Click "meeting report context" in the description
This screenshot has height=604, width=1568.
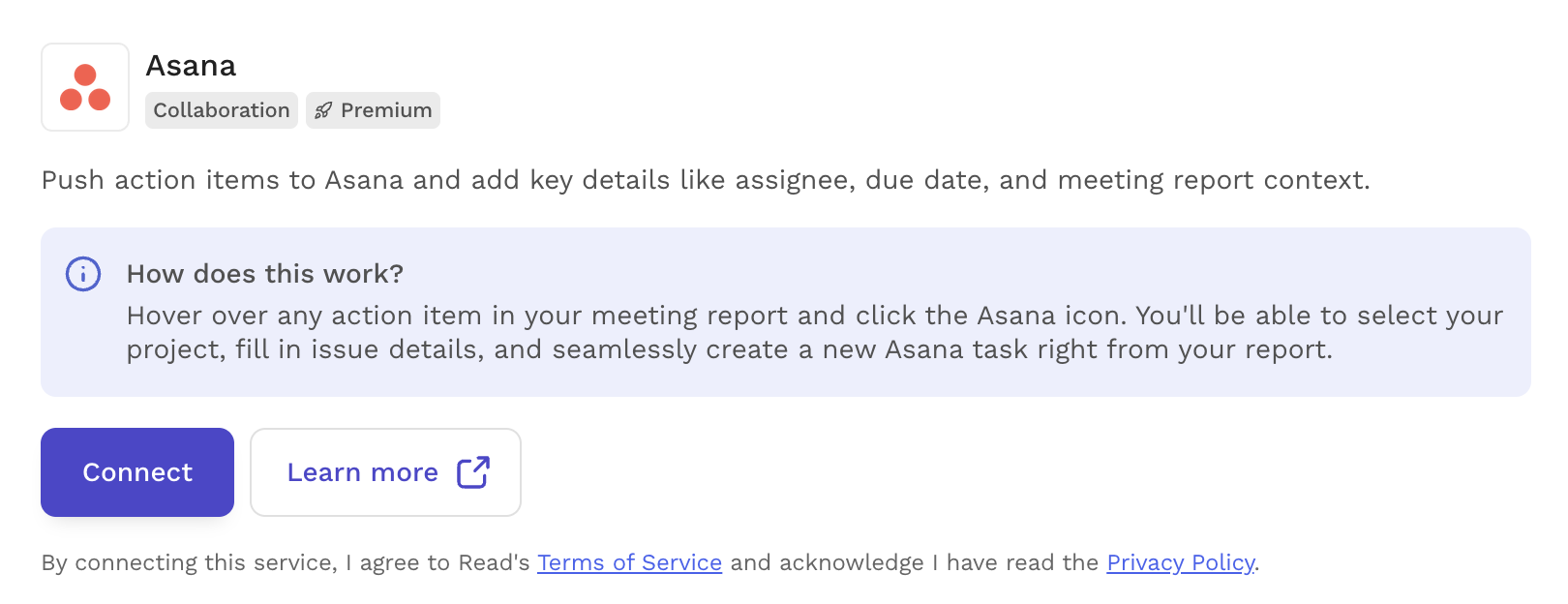[1213, 180]
